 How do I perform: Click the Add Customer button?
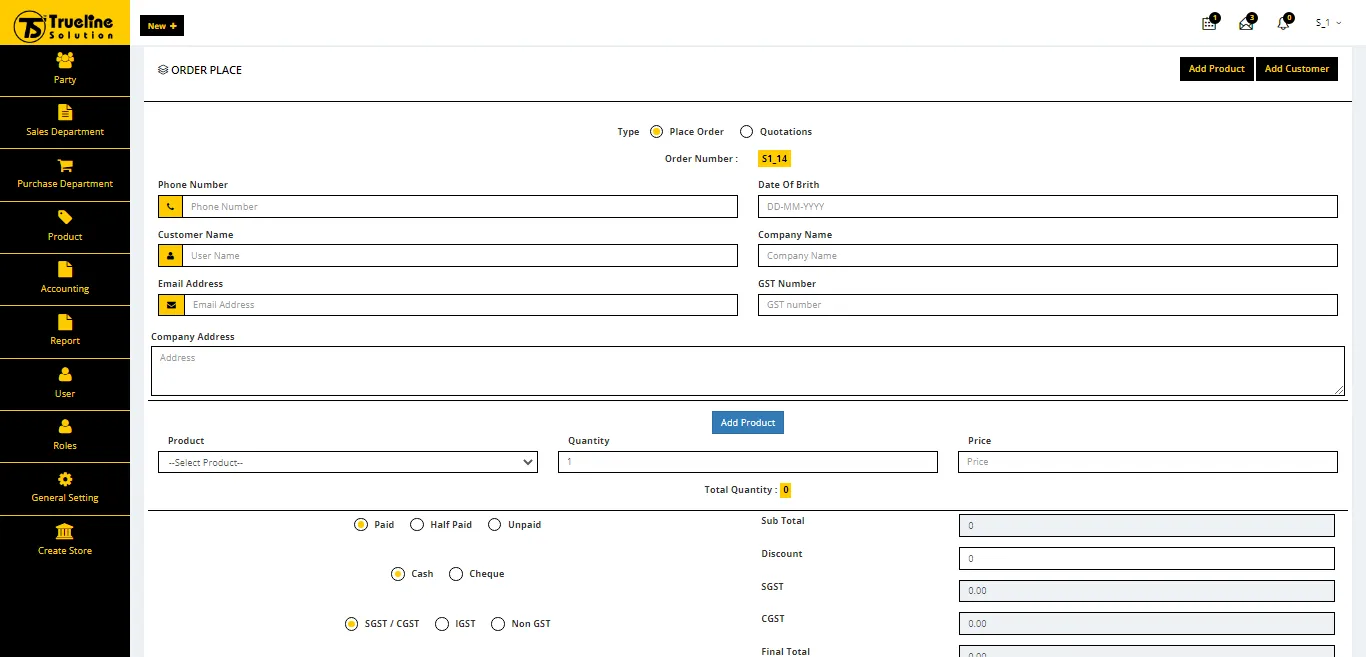point(1297,69)
